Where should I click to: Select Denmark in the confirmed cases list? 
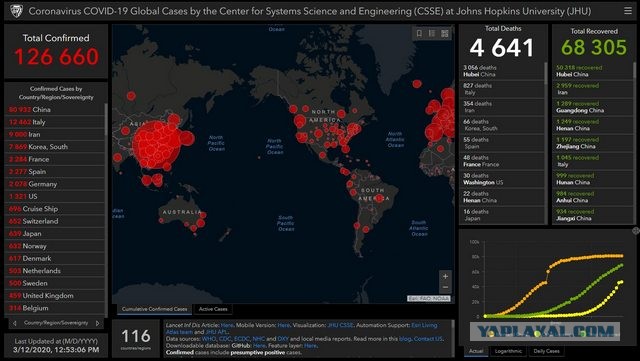tap(55, 258)
